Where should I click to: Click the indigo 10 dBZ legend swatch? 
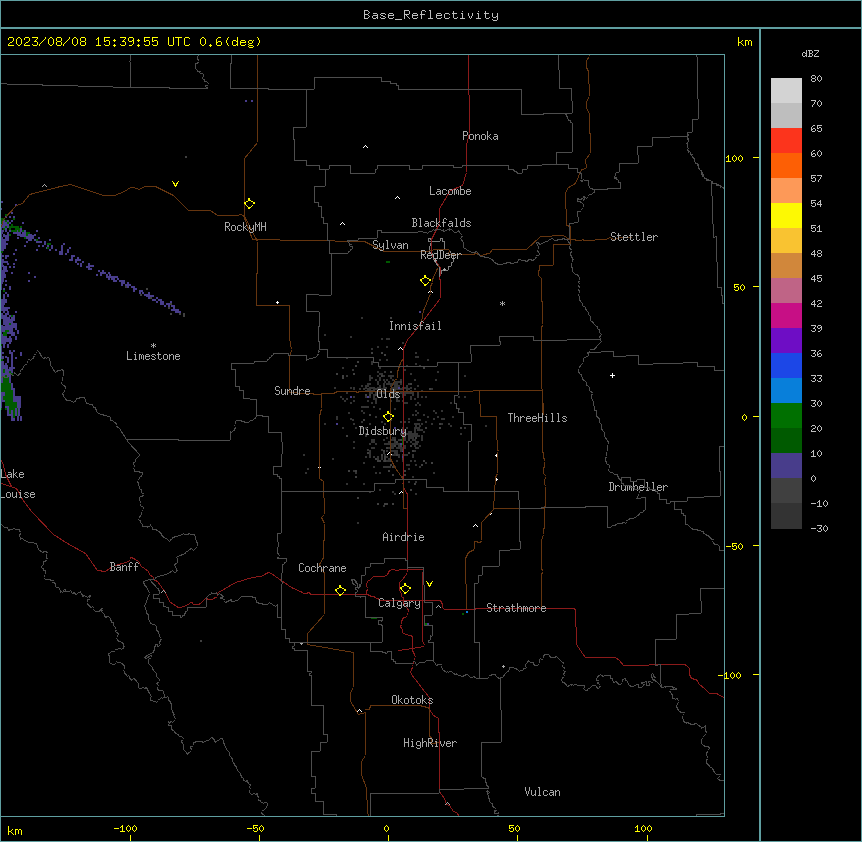pyautogui.click(x=786, y=466)
